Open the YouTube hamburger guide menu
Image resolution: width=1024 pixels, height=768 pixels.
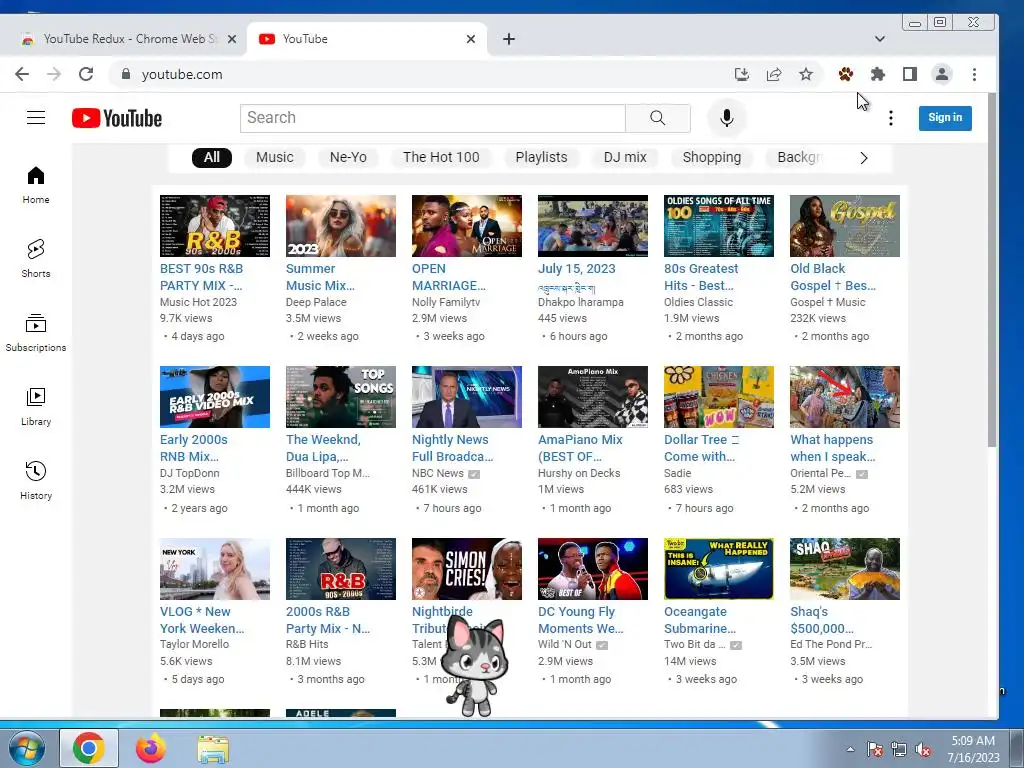click(36, 118)
